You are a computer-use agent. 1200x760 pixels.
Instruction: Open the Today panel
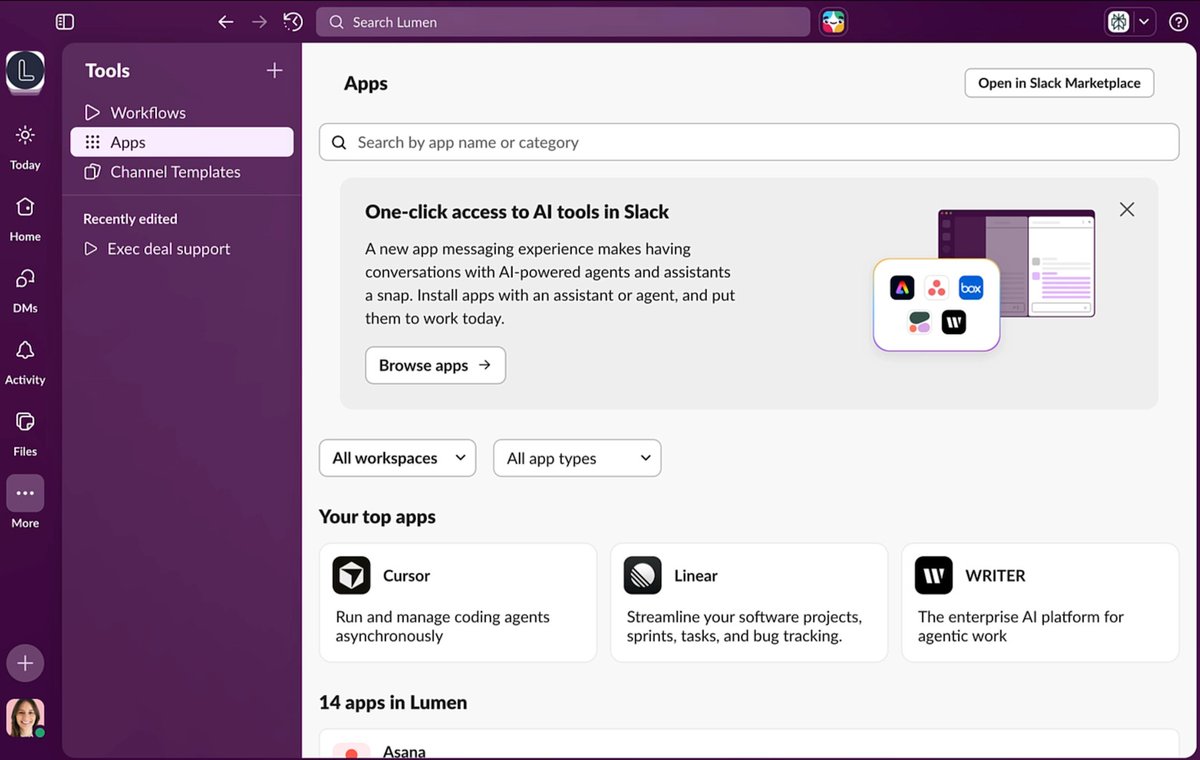[x=24, y=146]
